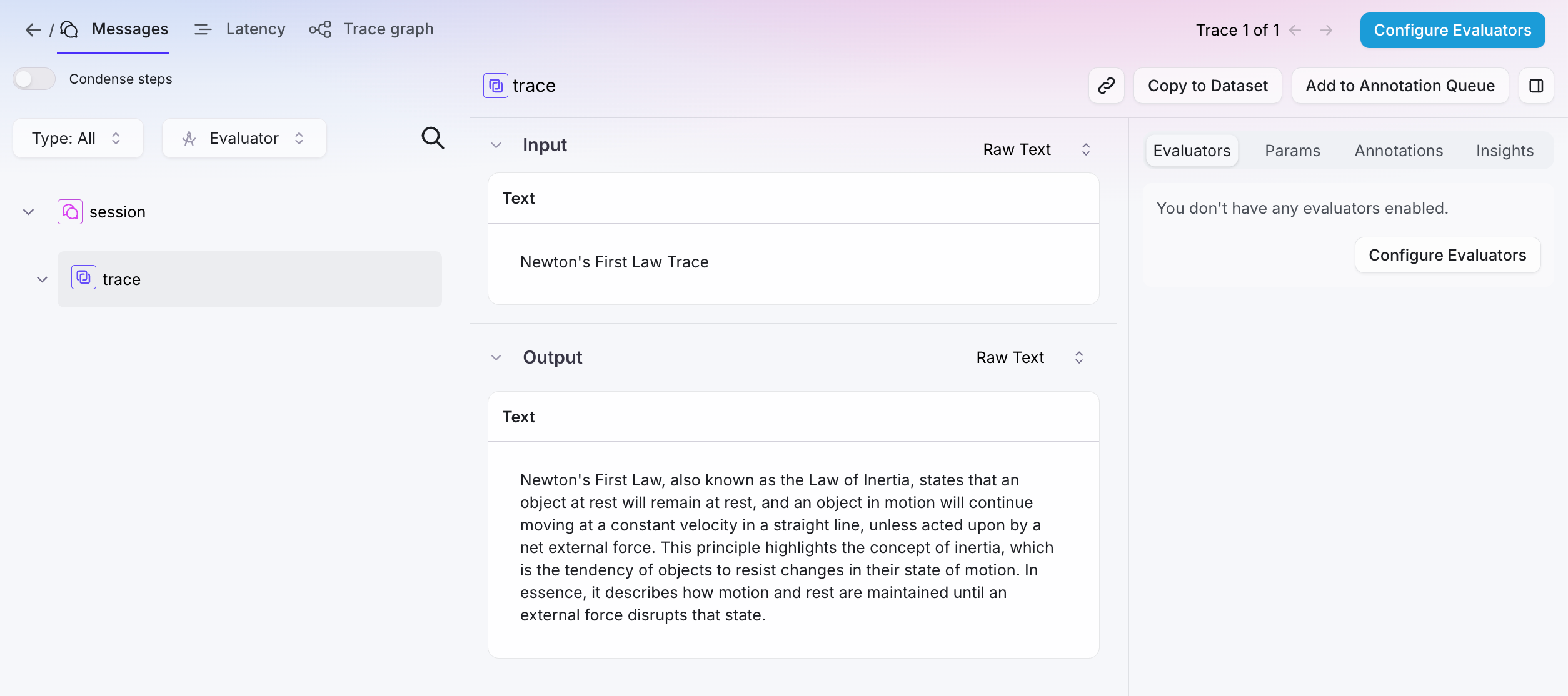Click the session icon in the tree
The image size is (1568, 696).
(70, 212)
